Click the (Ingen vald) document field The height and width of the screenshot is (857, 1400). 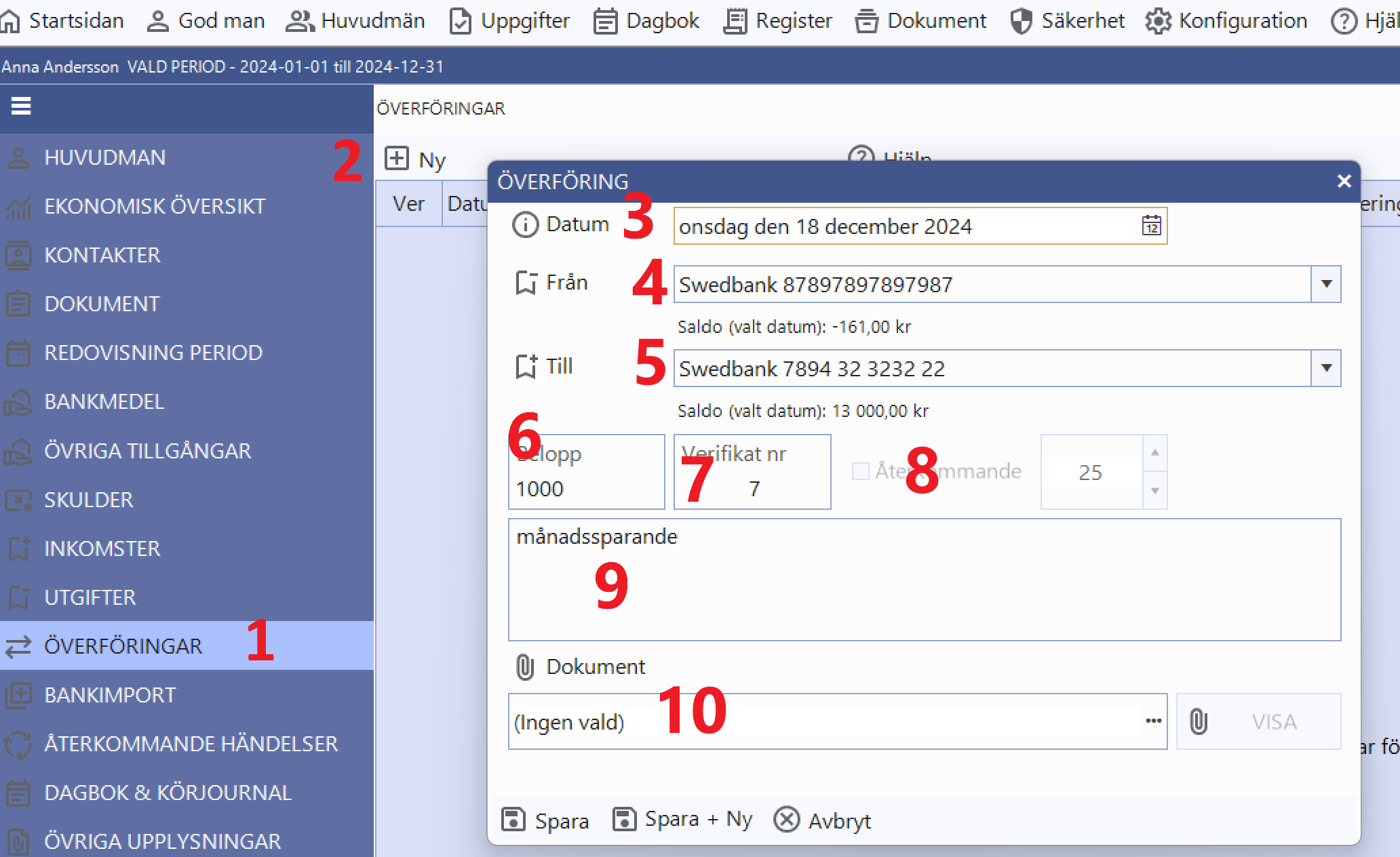[x=838, y=721]
